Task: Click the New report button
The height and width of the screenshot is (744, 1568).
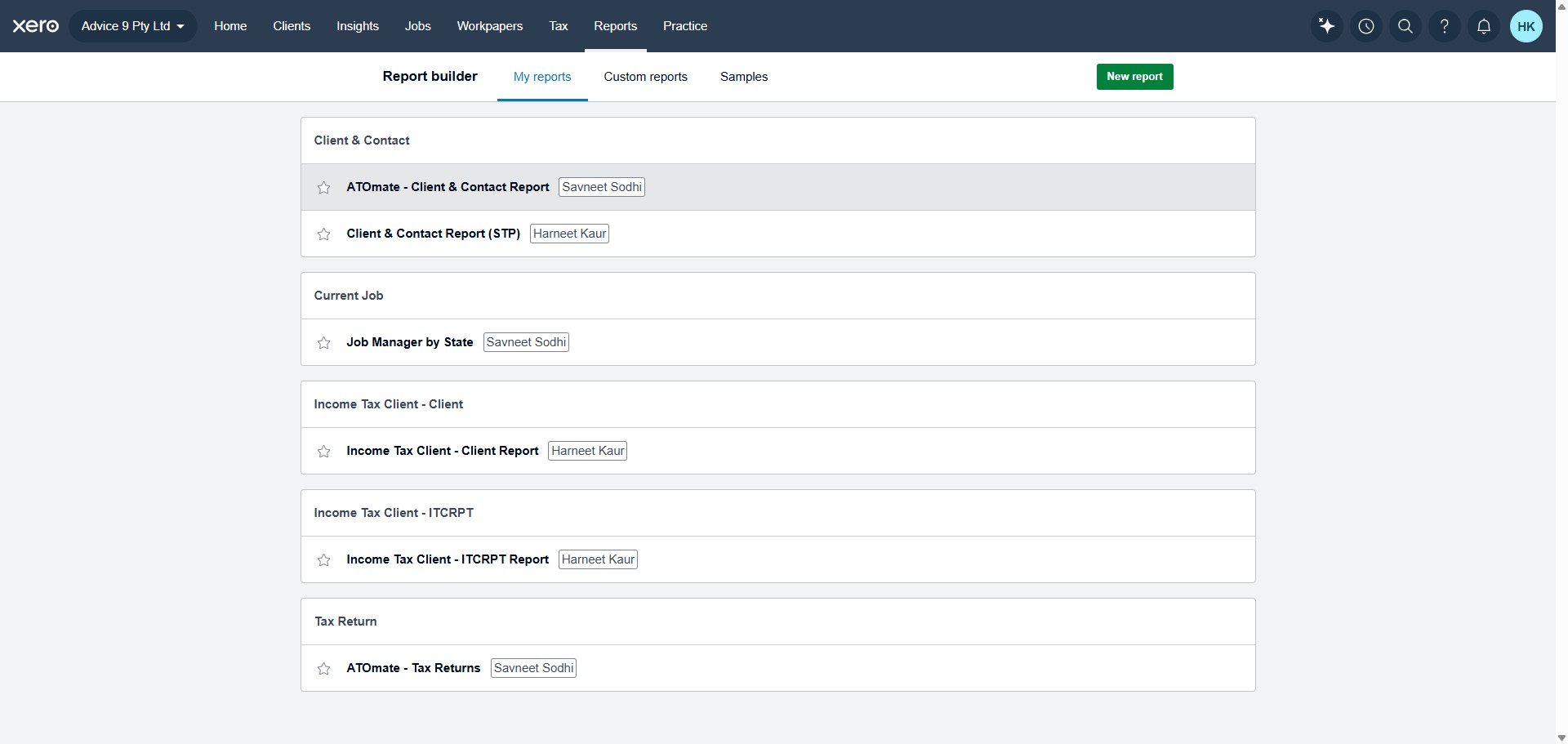Action: [x=1135, y=77]
